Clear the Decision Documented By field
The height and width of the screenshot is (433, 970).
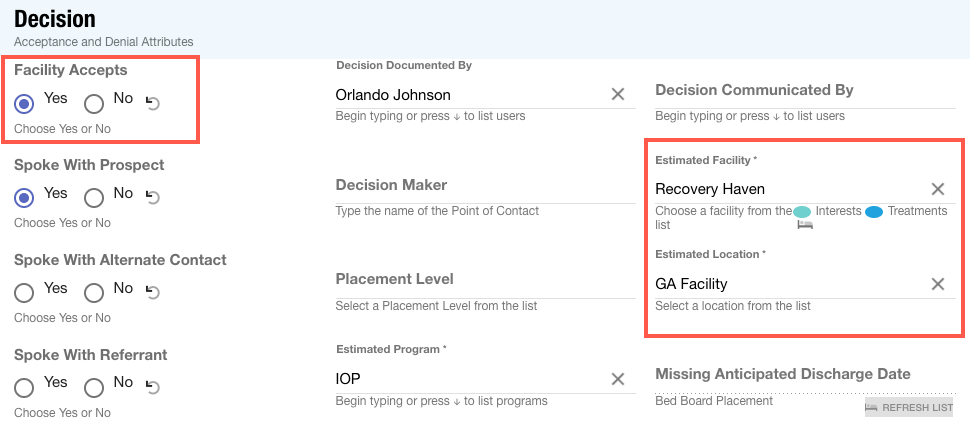click(618, 94)
